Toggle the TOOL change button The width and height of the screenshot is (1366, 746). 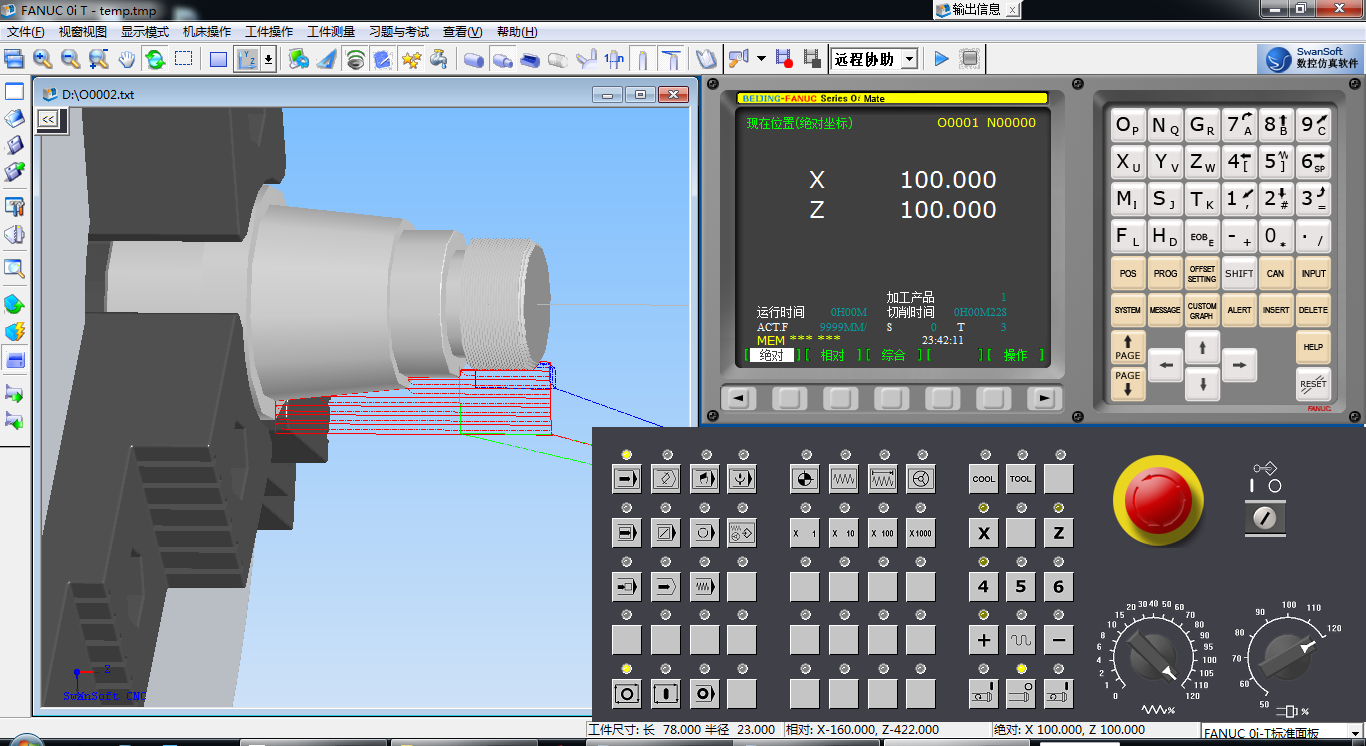pyautogui.click(x=1021, y=479)
